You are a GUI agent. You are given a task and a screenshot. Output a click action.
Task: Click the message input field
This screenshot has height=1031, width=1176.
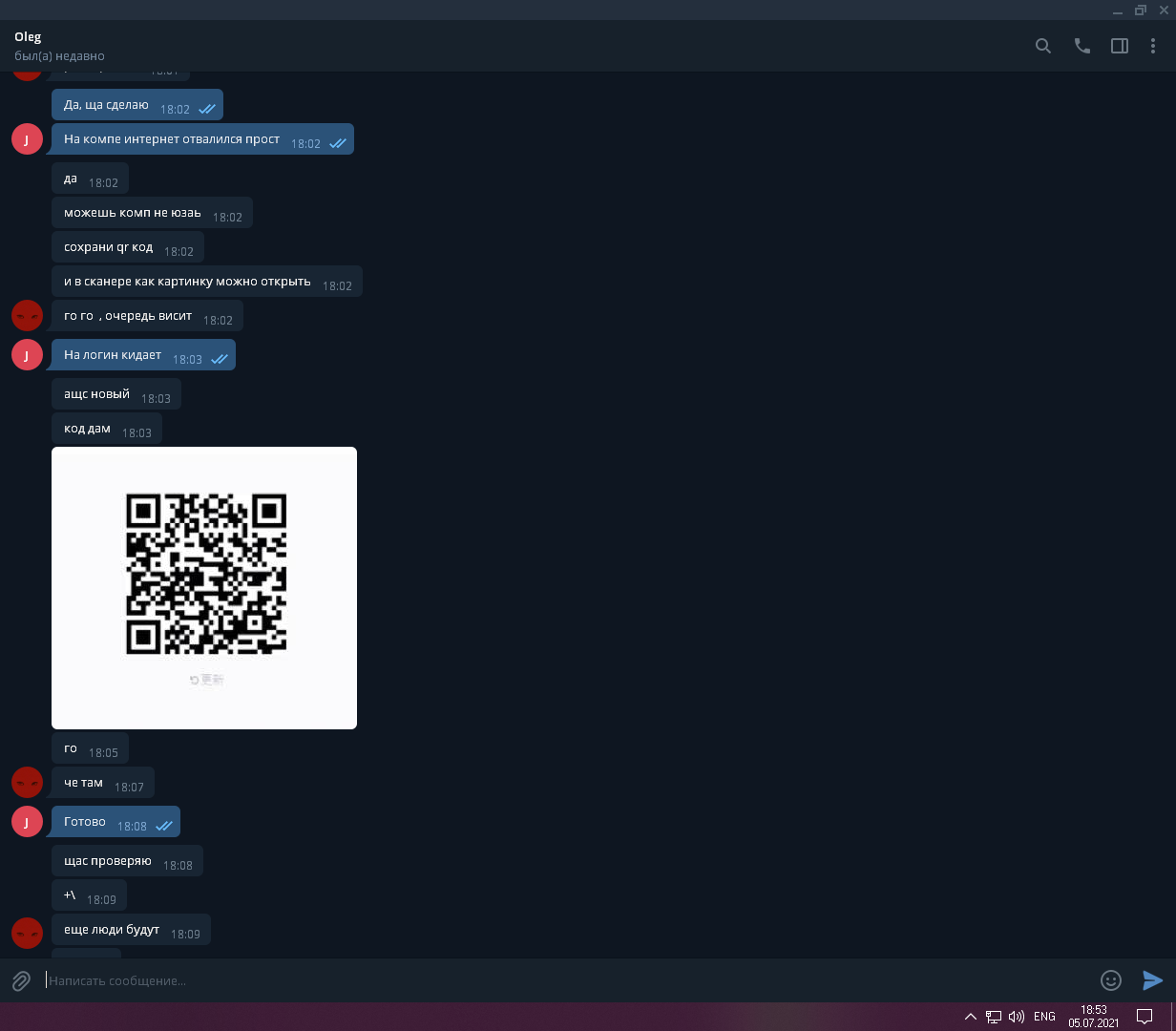(563, 980)
